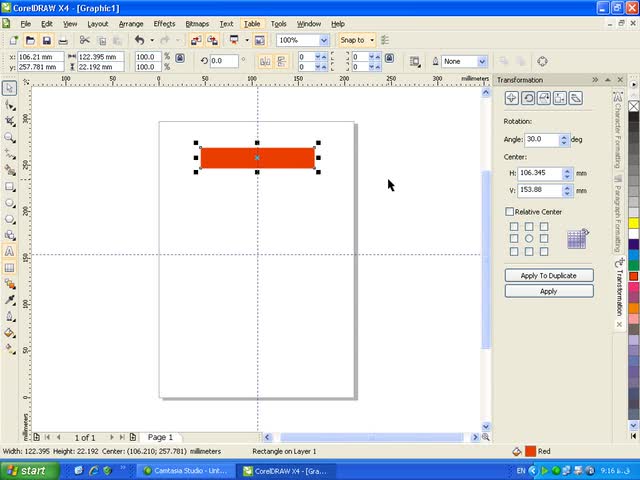Click the Windows start button

click(x=29, y=471)
